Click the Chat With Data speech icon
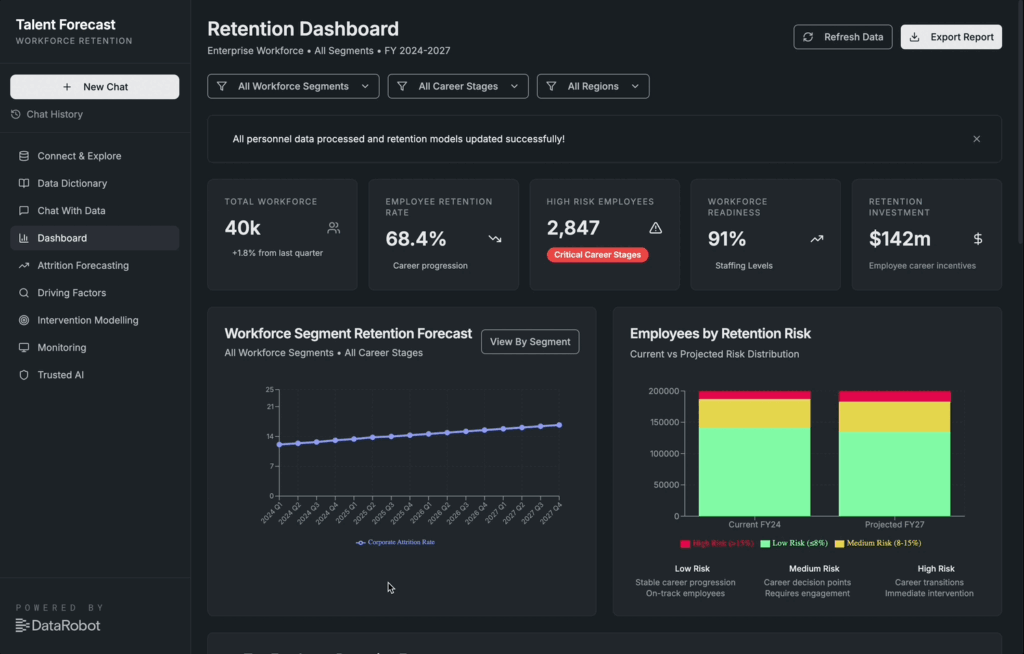Screen dimensions: 1024x654 (x=24, y=211)
